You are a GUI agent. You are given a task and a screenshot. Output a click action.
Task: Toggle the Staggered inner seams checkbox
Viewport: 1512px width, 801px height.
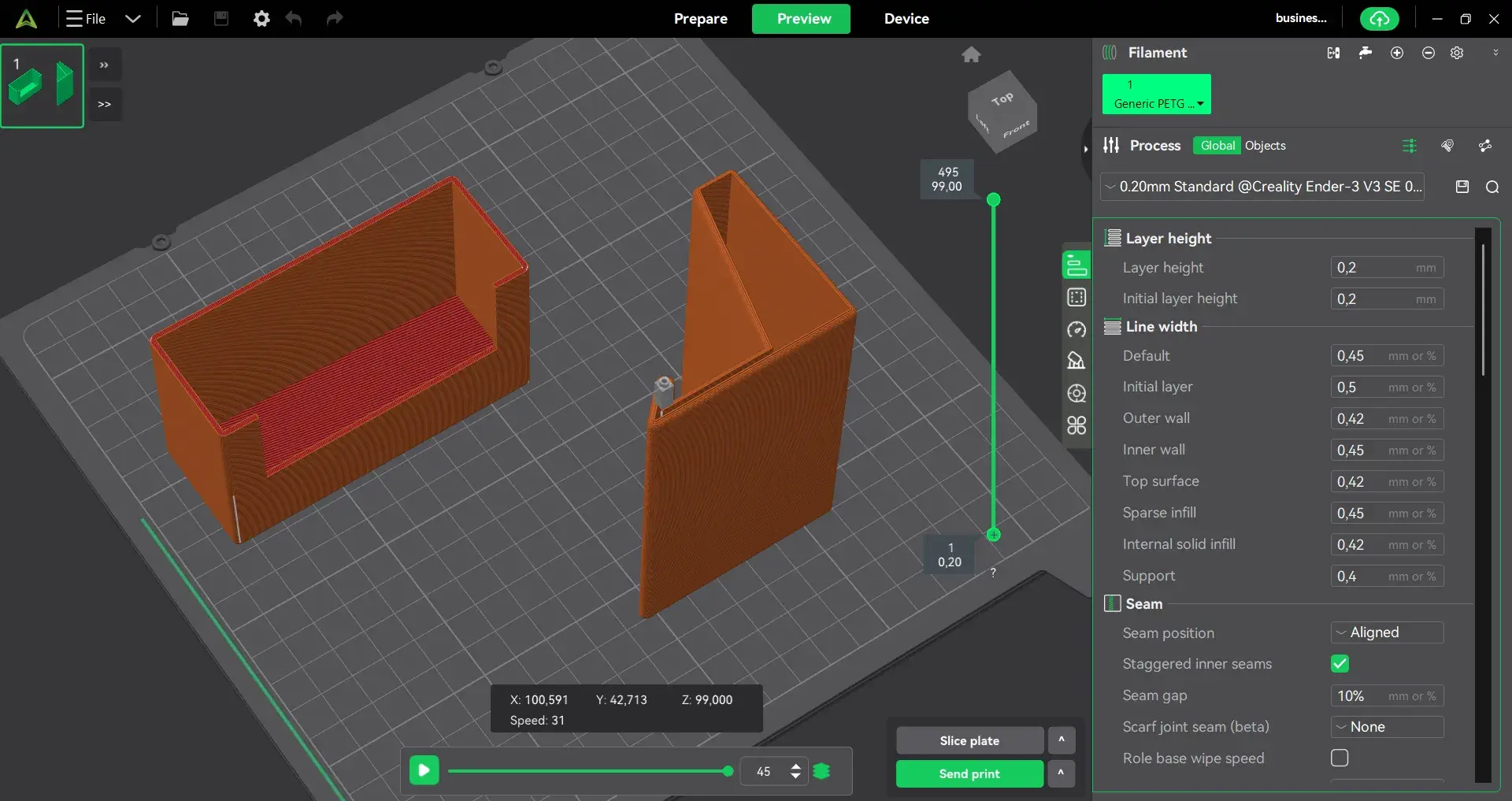(x=1340, y=664)
